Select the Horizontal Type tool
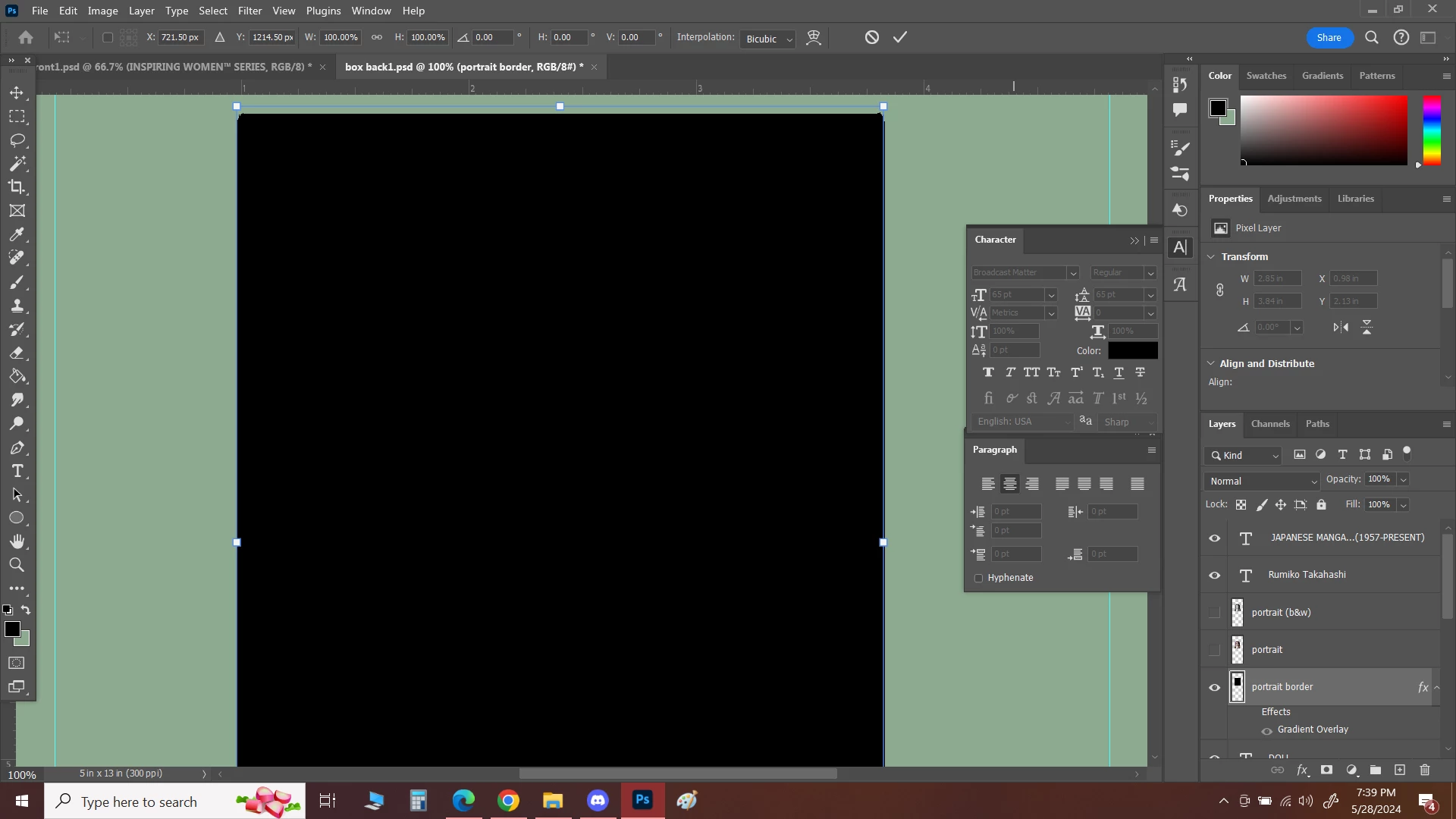This screenshot has width=1456, height=819. click(x=17, y=471)
